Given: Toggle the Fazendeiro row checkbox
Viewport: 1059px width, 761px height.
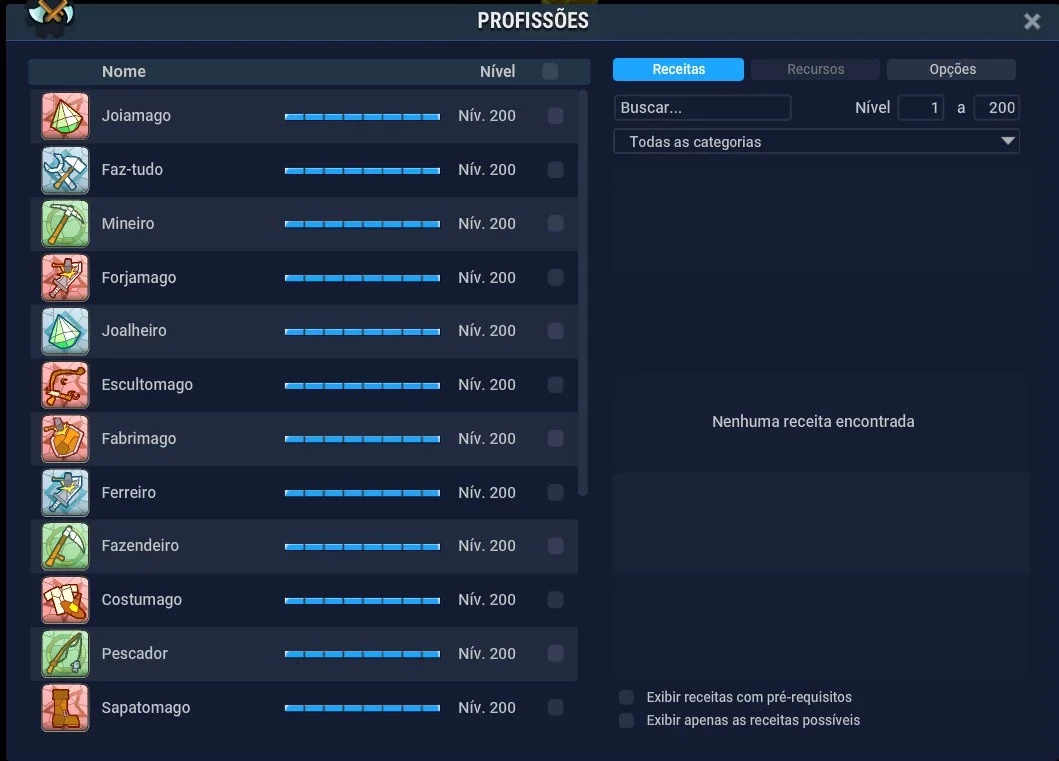Looking at the screenshot, I should [x=556, y=546].
